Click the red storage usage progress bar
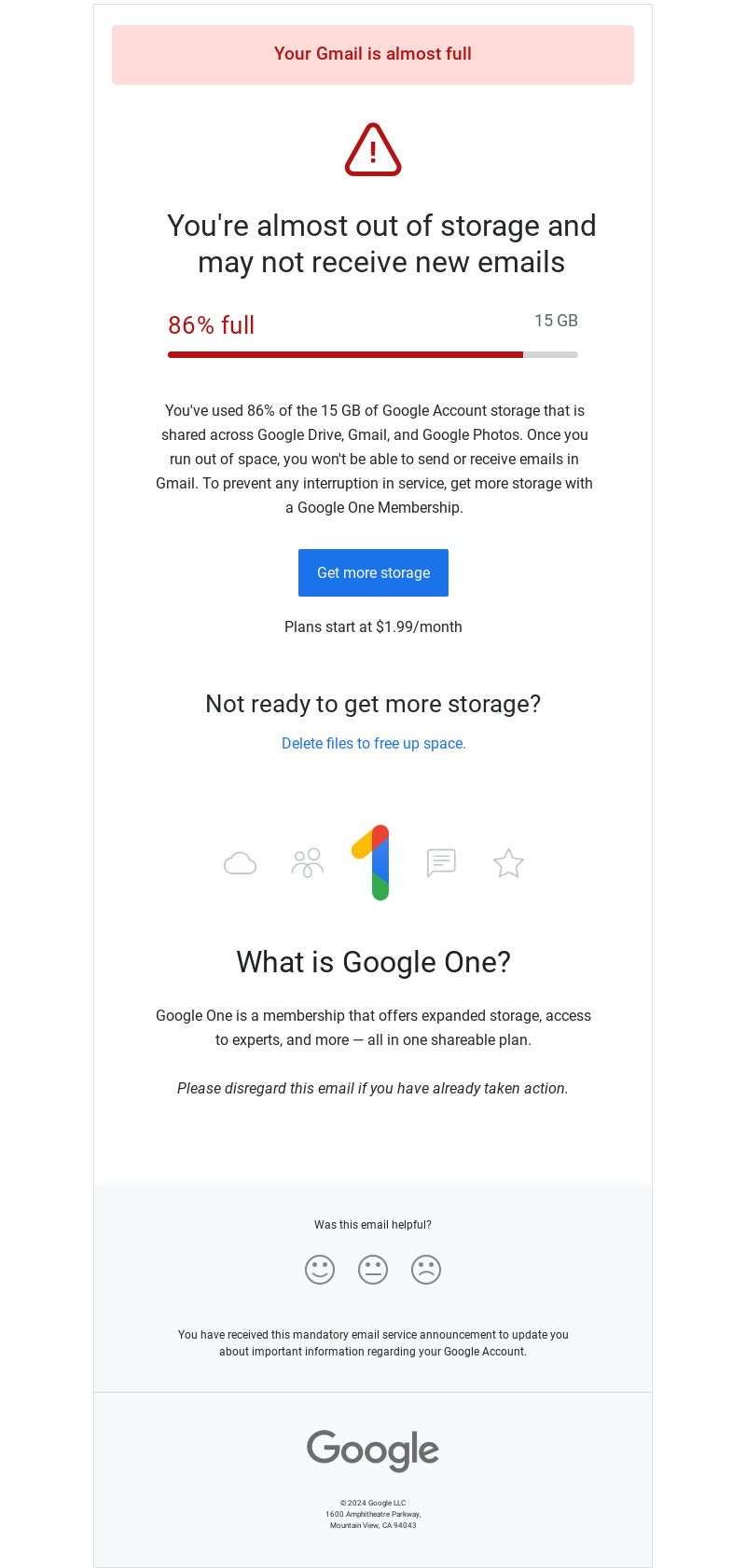Viewport: 746px width, 1568px height. [x=373, y=354]
